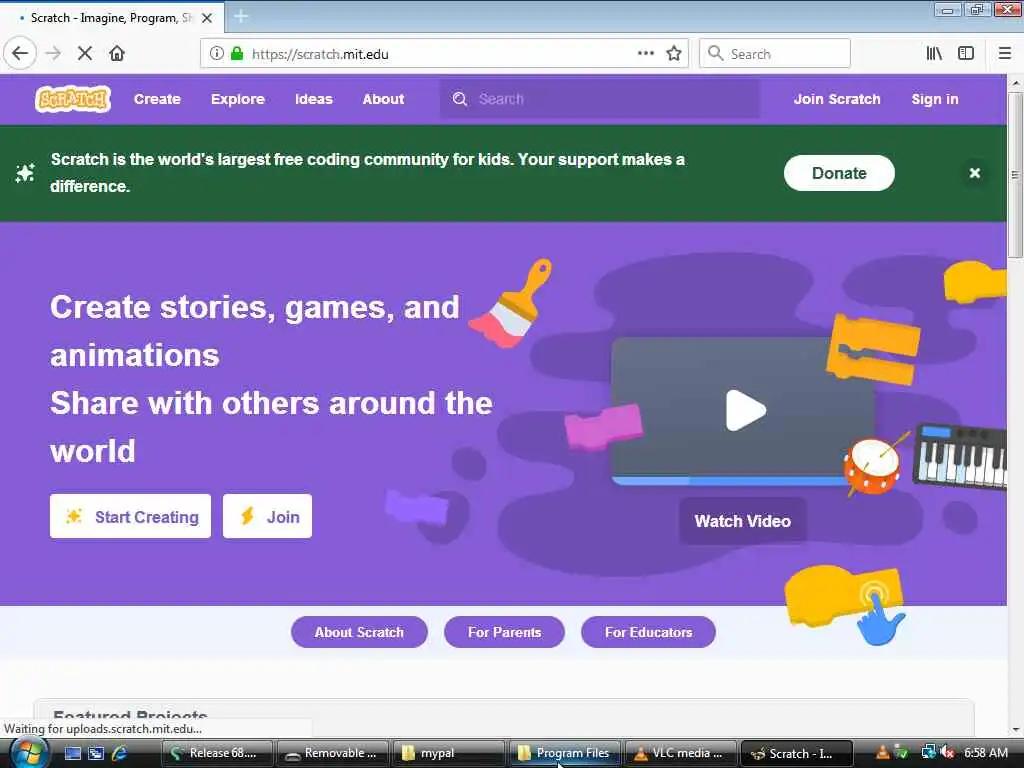Click the Show Desktop taskbar icon
The image size is (1024, 768).
pyautogui.click(x=72, y=754)
